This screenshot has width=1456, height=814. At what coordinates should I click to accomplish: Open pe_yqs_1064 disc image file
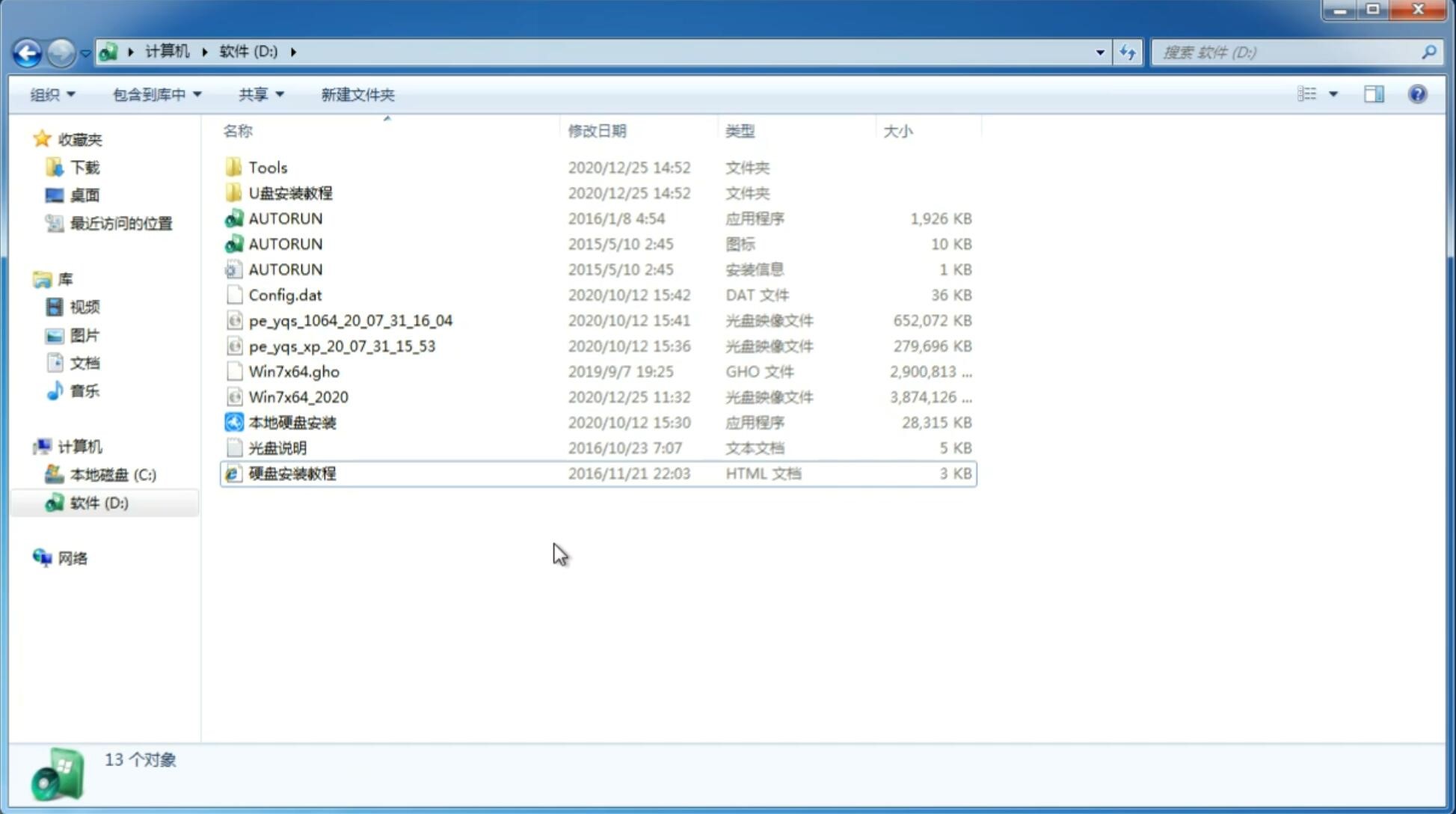(350, 320)
